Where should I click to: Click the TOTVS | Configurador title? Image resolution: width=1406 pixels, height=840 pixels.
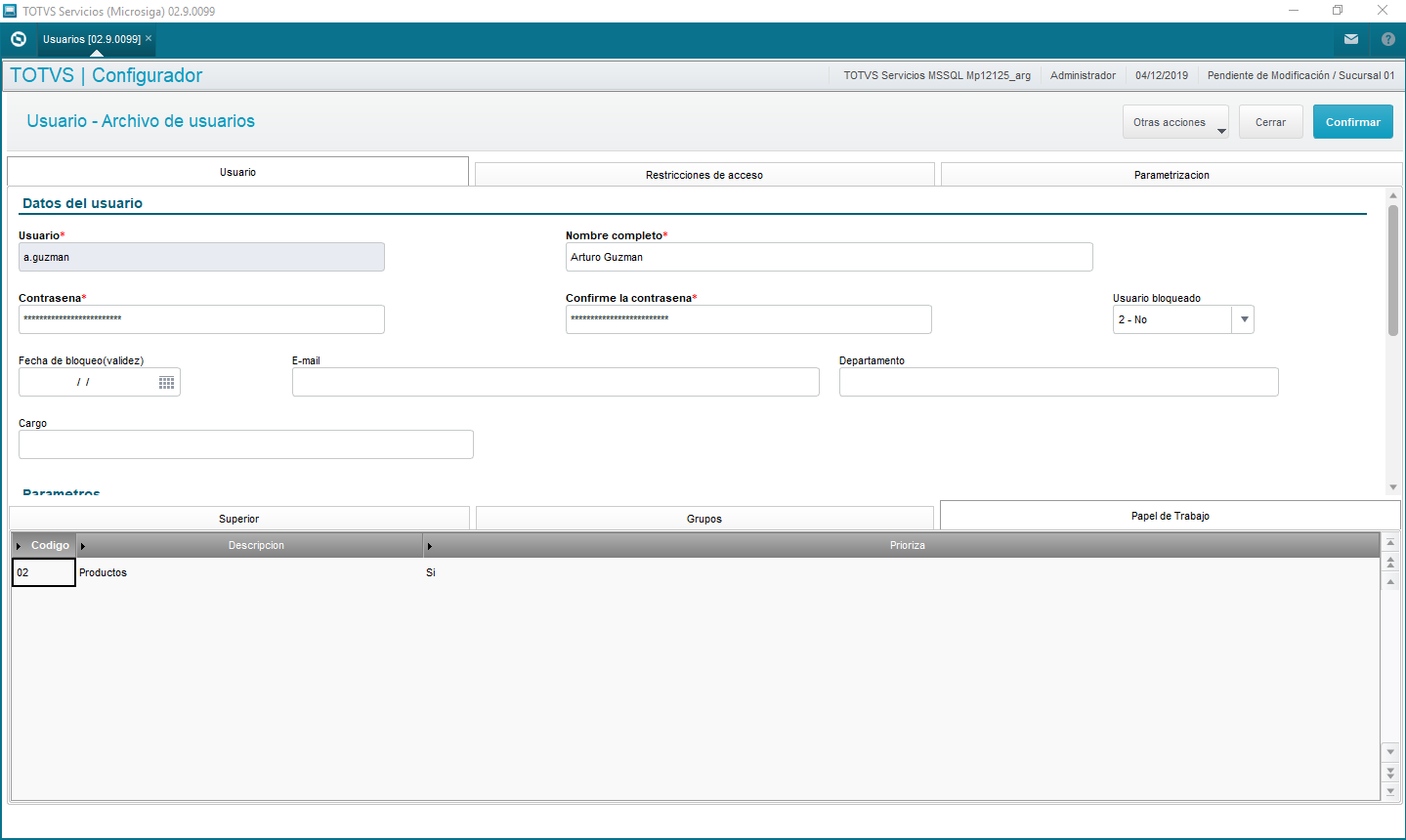[x=107, y=75]
